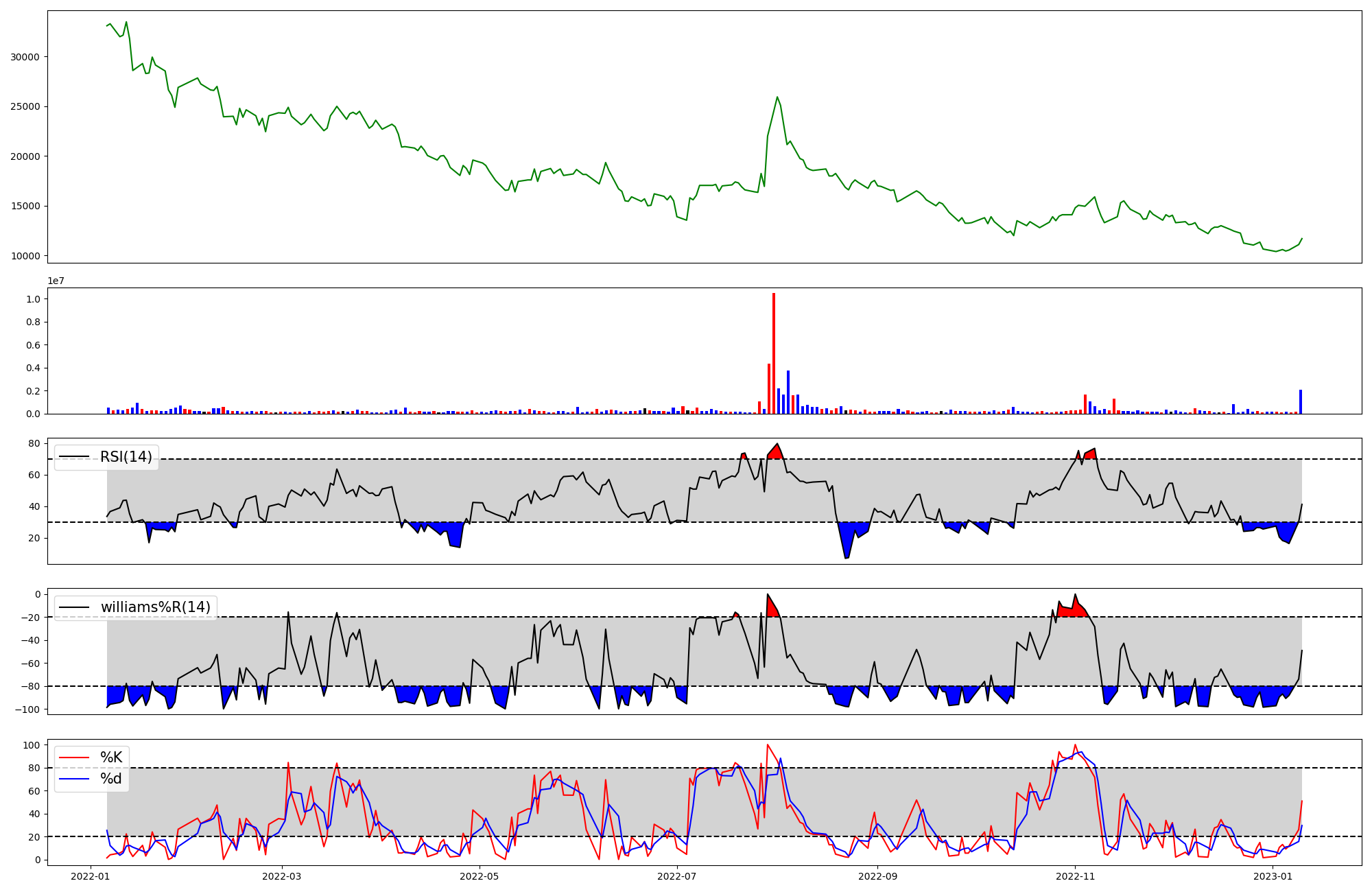Click the 2022-01 x-axis date label

pos(91,876)
